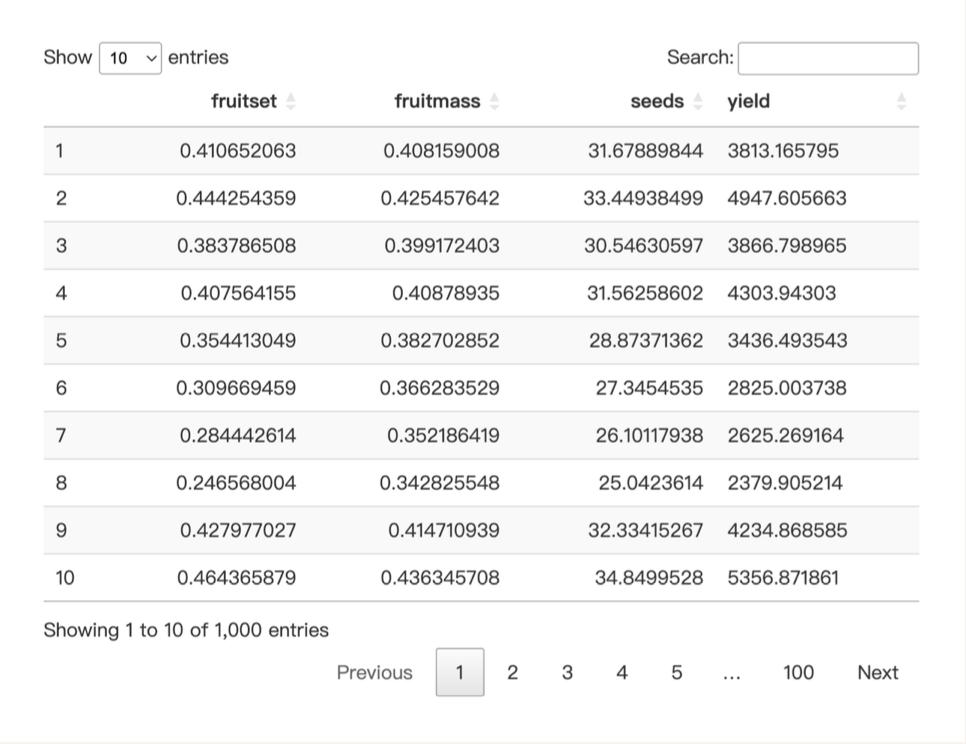Open the Show entries dropdown

pyautogui.click(x=131, y=58)
